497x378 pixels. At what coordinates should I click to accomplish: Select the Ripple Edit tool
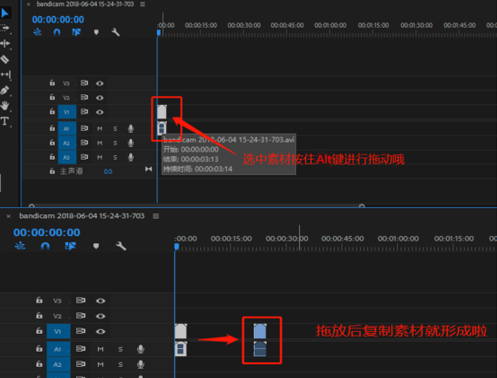click(x=5, y=44)
